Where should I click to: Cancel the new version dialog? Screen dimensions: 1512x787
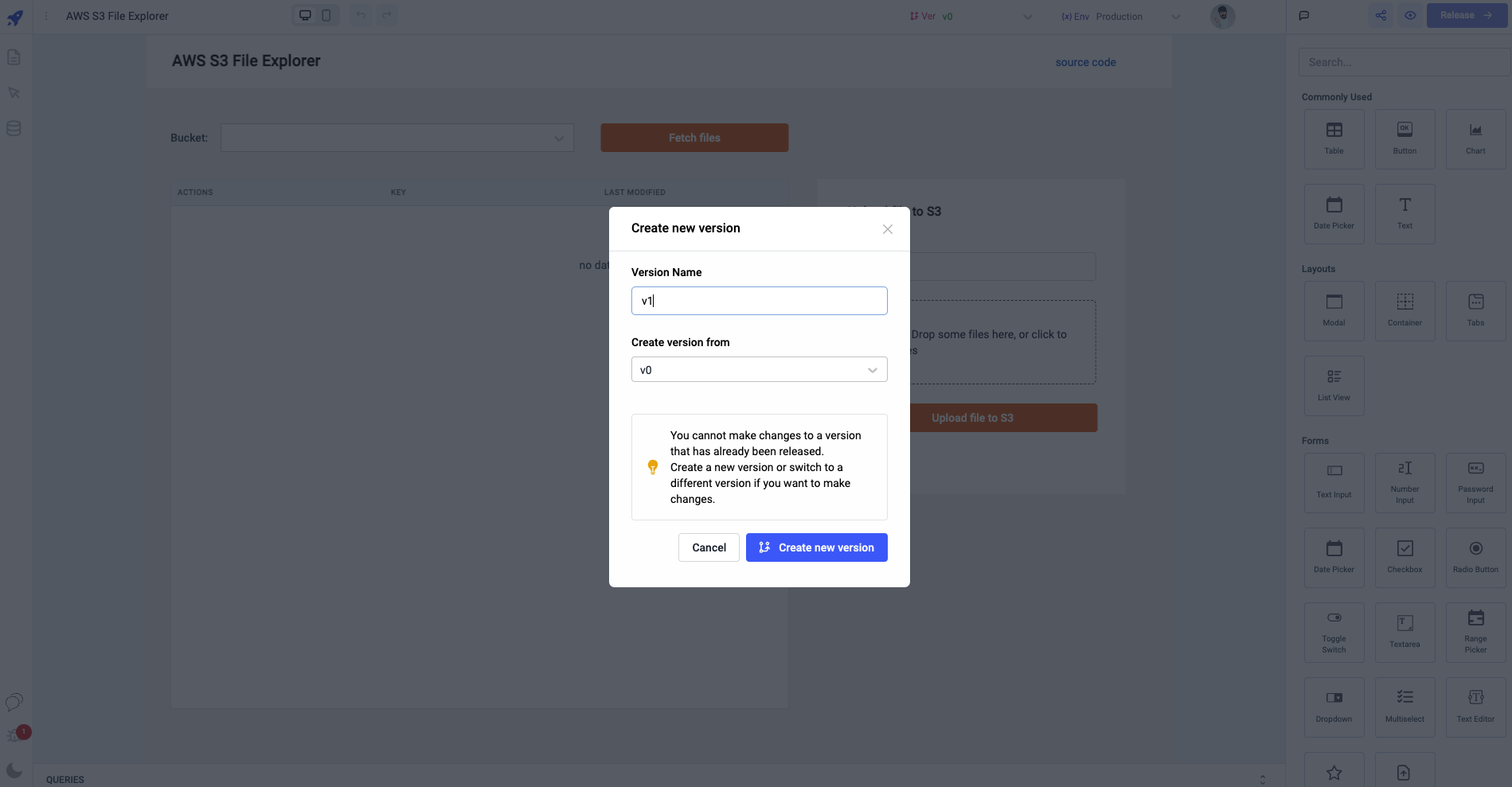(x=709, y=547)
